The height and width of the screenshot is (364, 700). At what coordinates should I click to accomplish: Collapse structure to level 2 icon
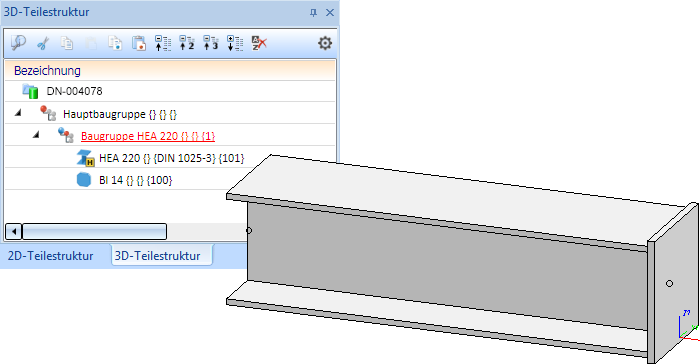pos(187,43)
